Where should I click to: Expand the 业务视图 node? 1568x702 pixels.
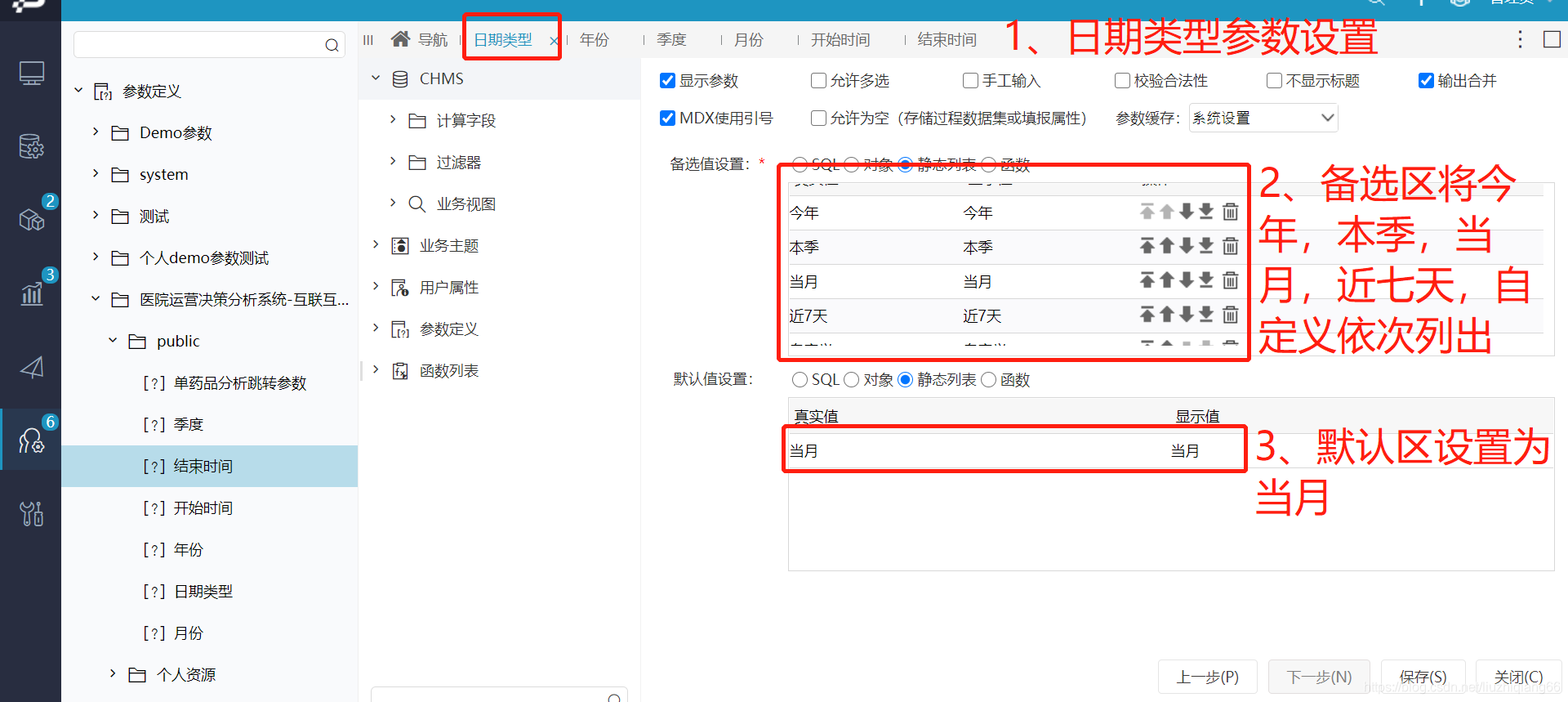click(x=393, y=203)
